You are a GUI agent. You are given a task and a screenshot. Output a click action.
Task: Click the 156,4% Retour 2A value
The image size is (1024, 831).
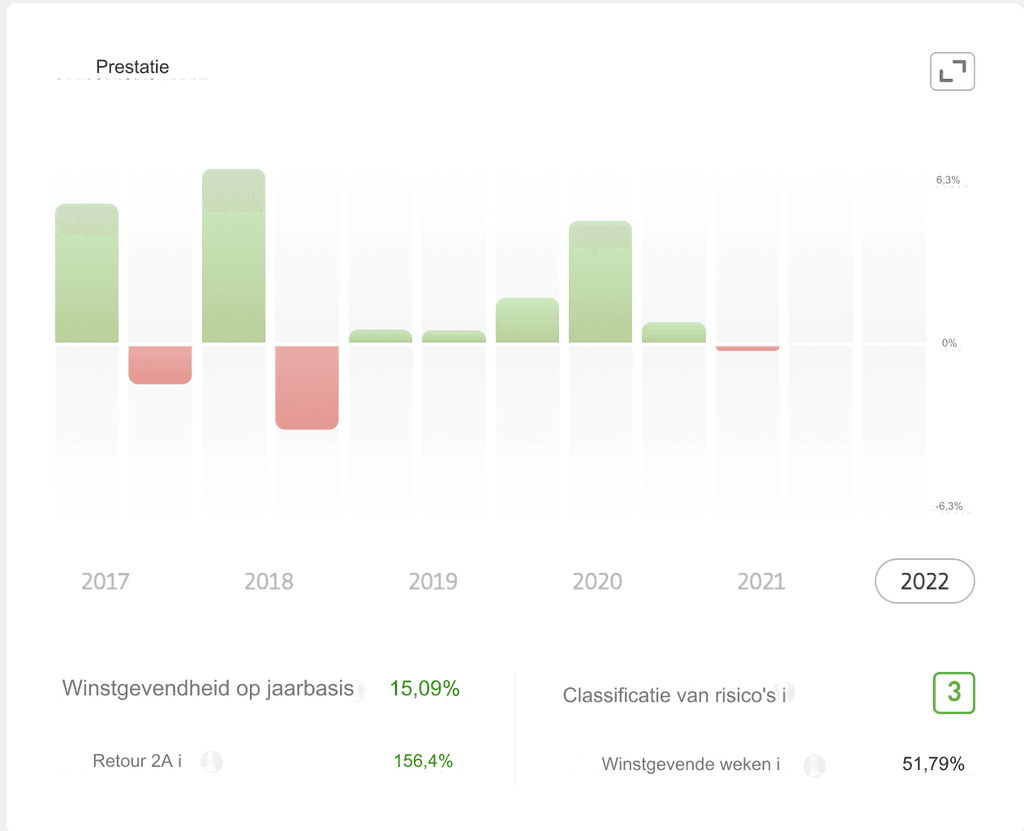(423, 761)
